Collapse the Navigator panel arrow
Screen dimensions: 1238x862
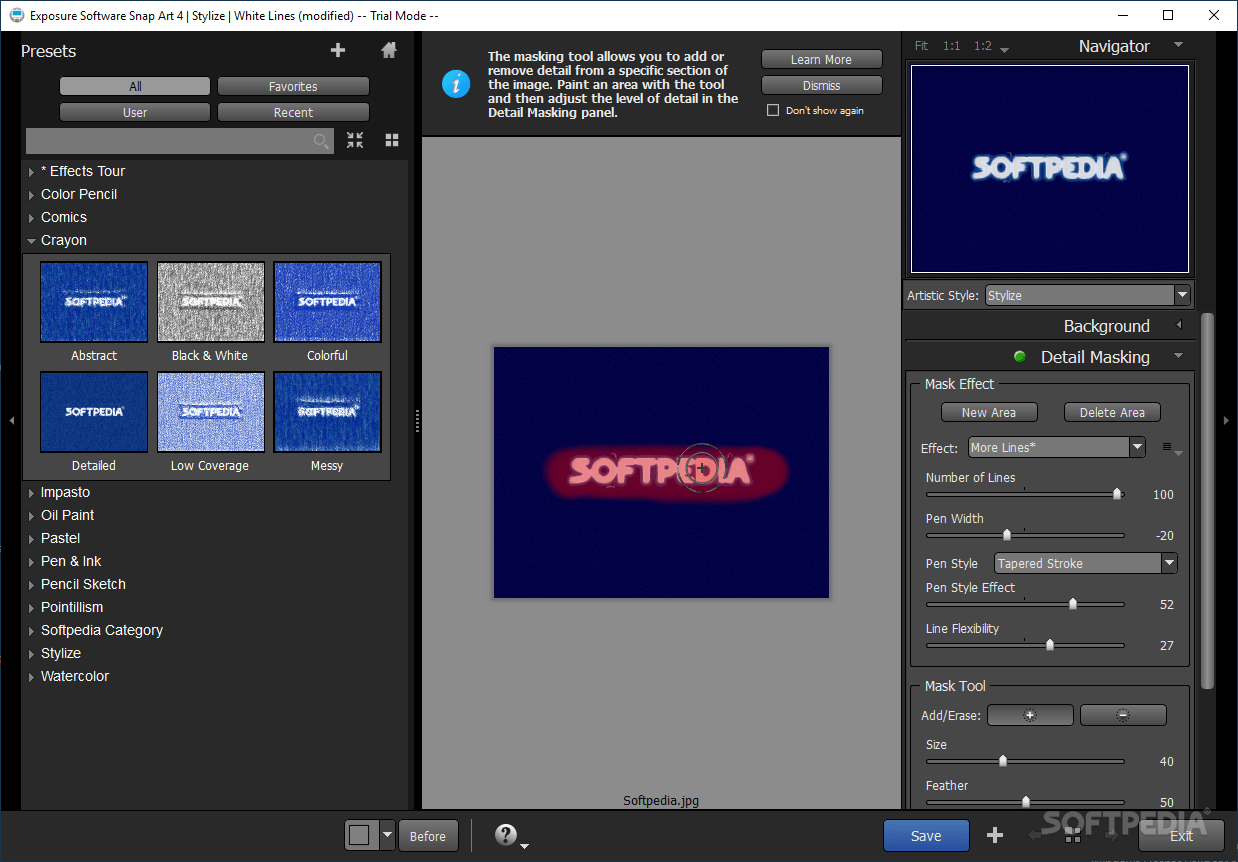pos(1178,45)
